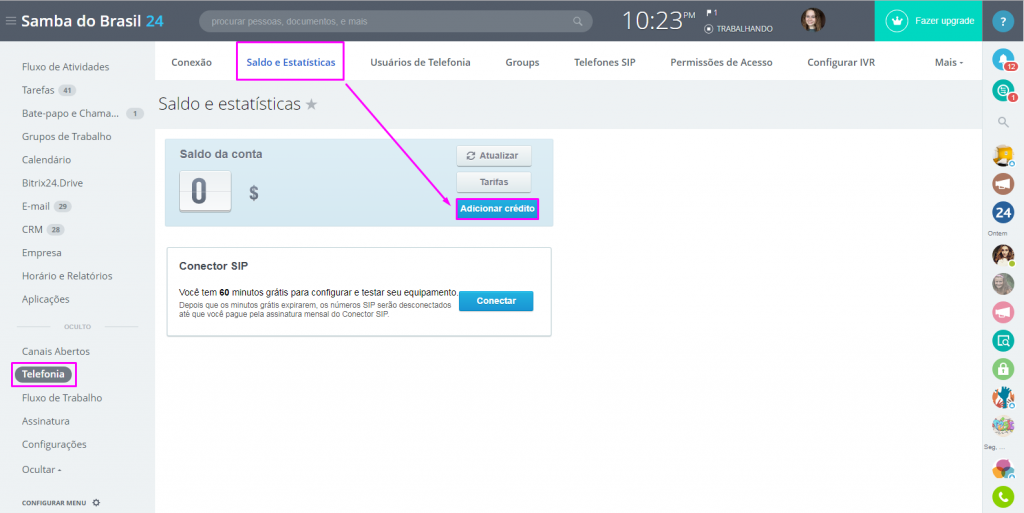This screenshot has width=1024, height=513.
Task: Open the hamburger menu beside Samba do Brasil
Action: tap(10, 21)
